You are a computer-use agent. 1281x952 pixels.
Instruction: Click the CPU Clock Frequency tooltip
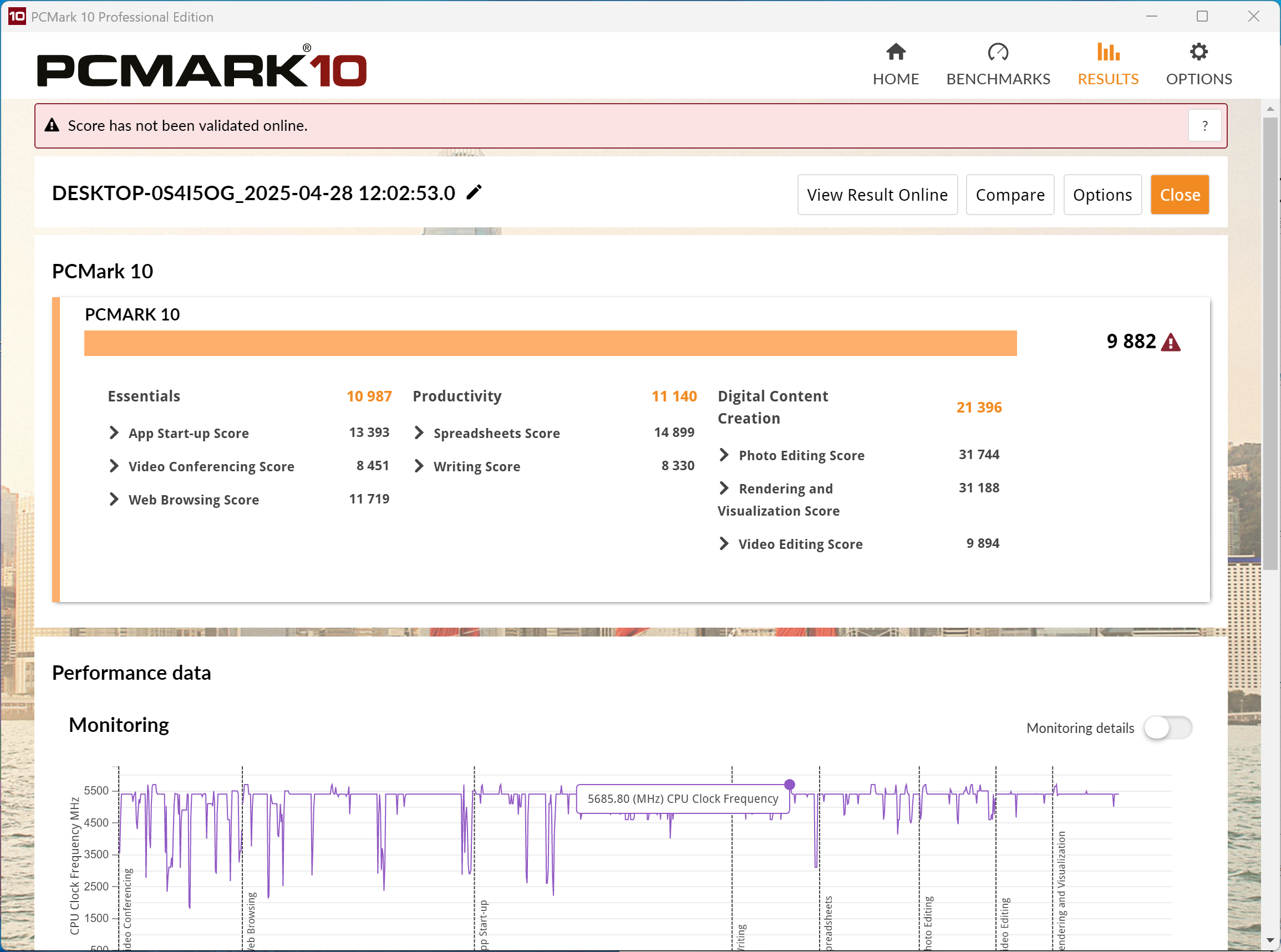coord(682,799)
